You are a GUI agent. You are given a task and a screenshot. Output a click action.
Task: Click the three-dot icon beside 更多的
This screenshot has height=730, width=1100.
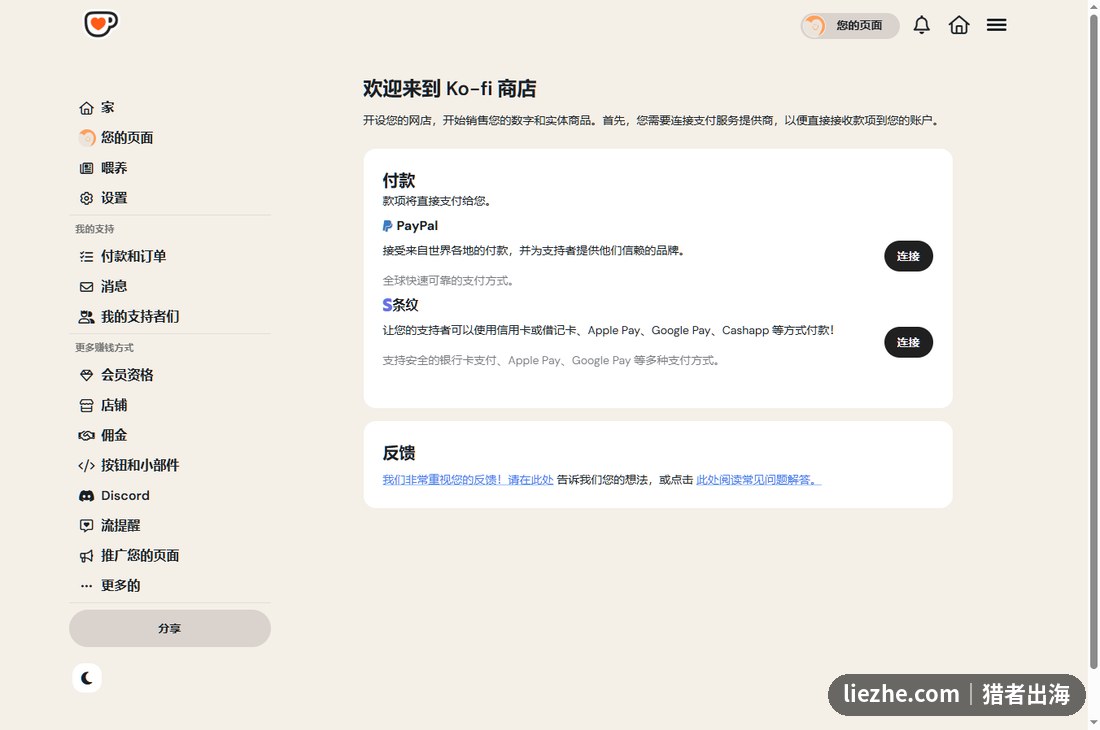86,586
